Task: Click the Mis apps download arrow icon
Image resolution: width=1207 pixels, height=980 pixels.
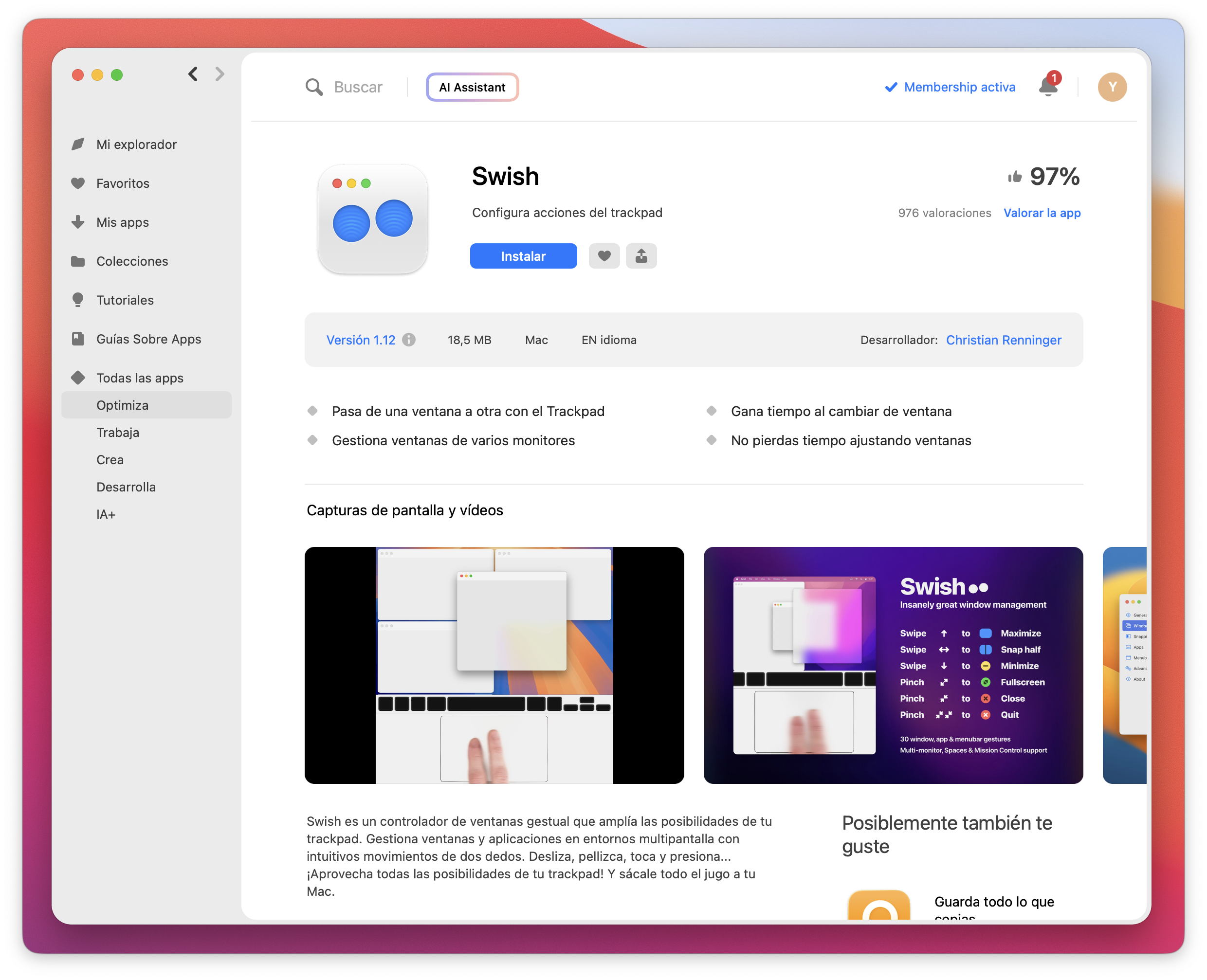Action: tap(78, 222)
